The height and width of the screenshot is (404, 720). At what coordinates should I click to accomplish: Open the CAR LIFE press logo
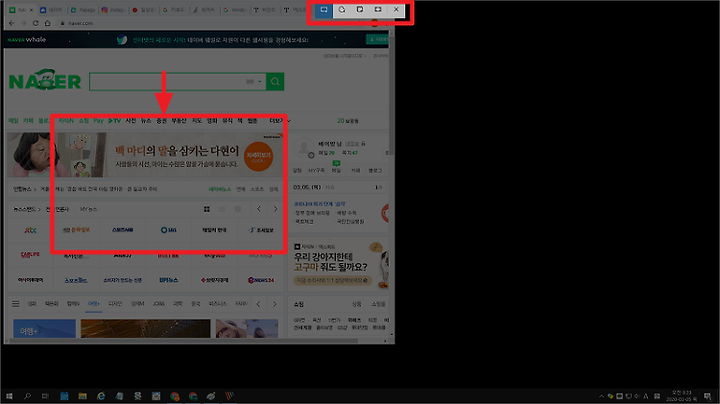click(30, 255)
